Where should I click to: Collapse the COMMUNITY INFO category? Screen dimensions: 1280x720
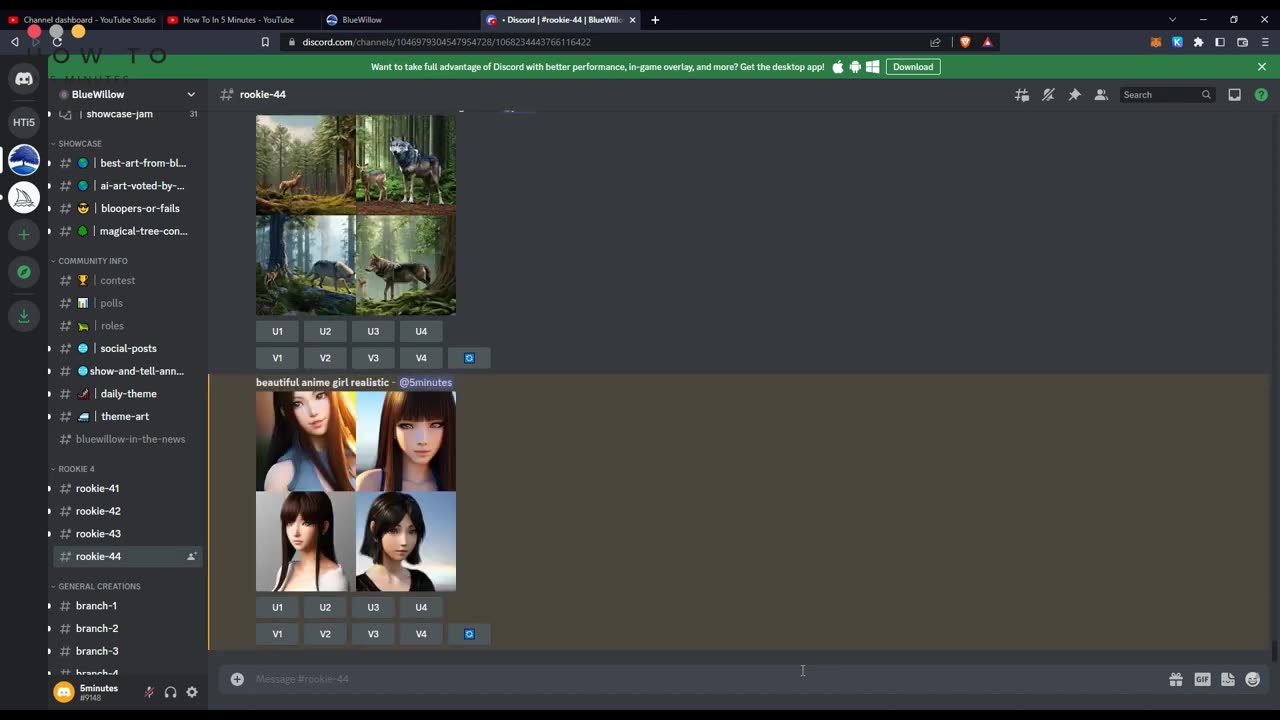(89, 261)
